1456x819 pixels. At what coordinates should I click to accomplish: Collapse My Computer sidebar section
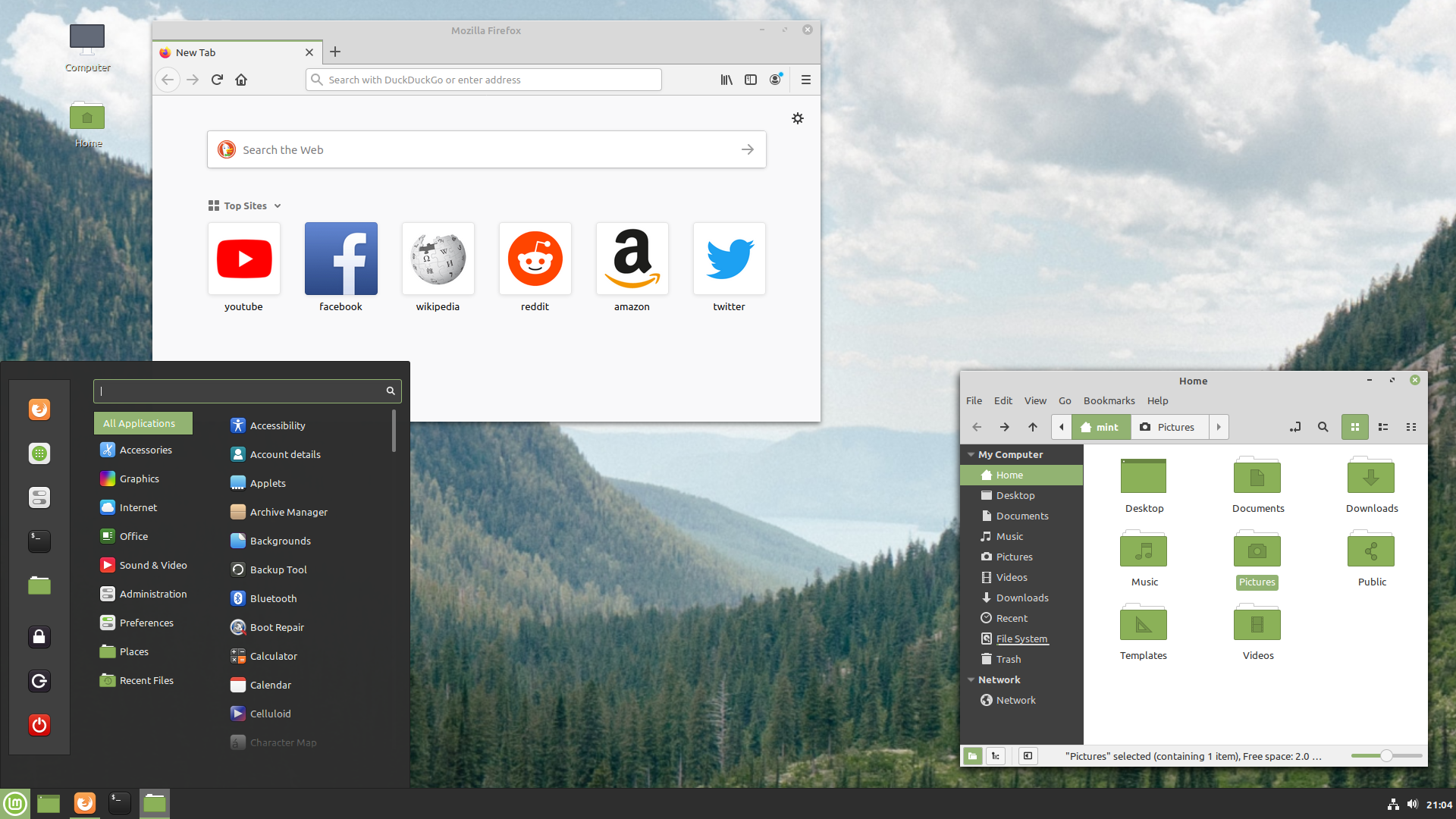[971, 455]
